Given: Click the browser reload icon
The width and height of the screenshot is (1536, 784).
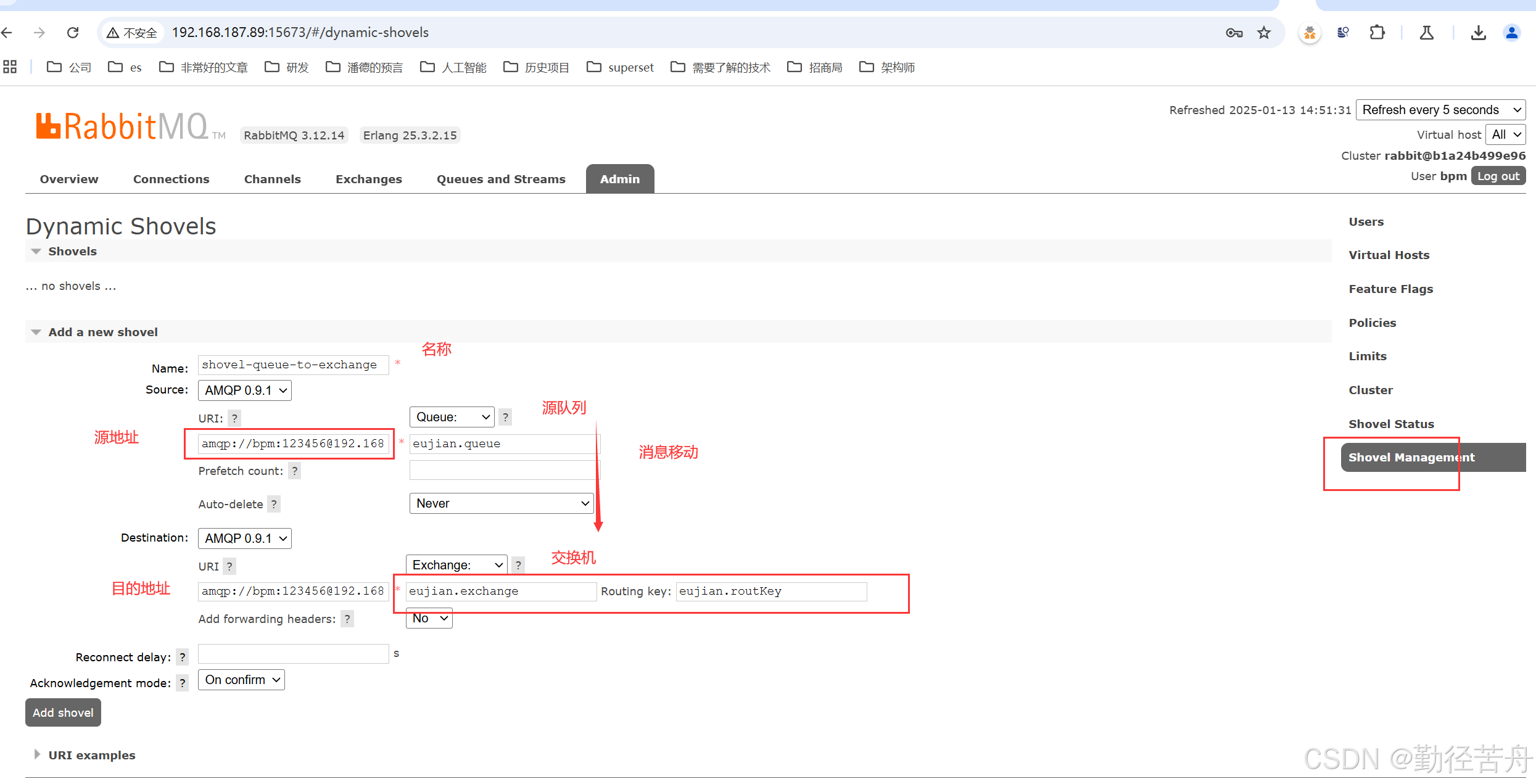Looking at the screenshot, I should [73, 33].
